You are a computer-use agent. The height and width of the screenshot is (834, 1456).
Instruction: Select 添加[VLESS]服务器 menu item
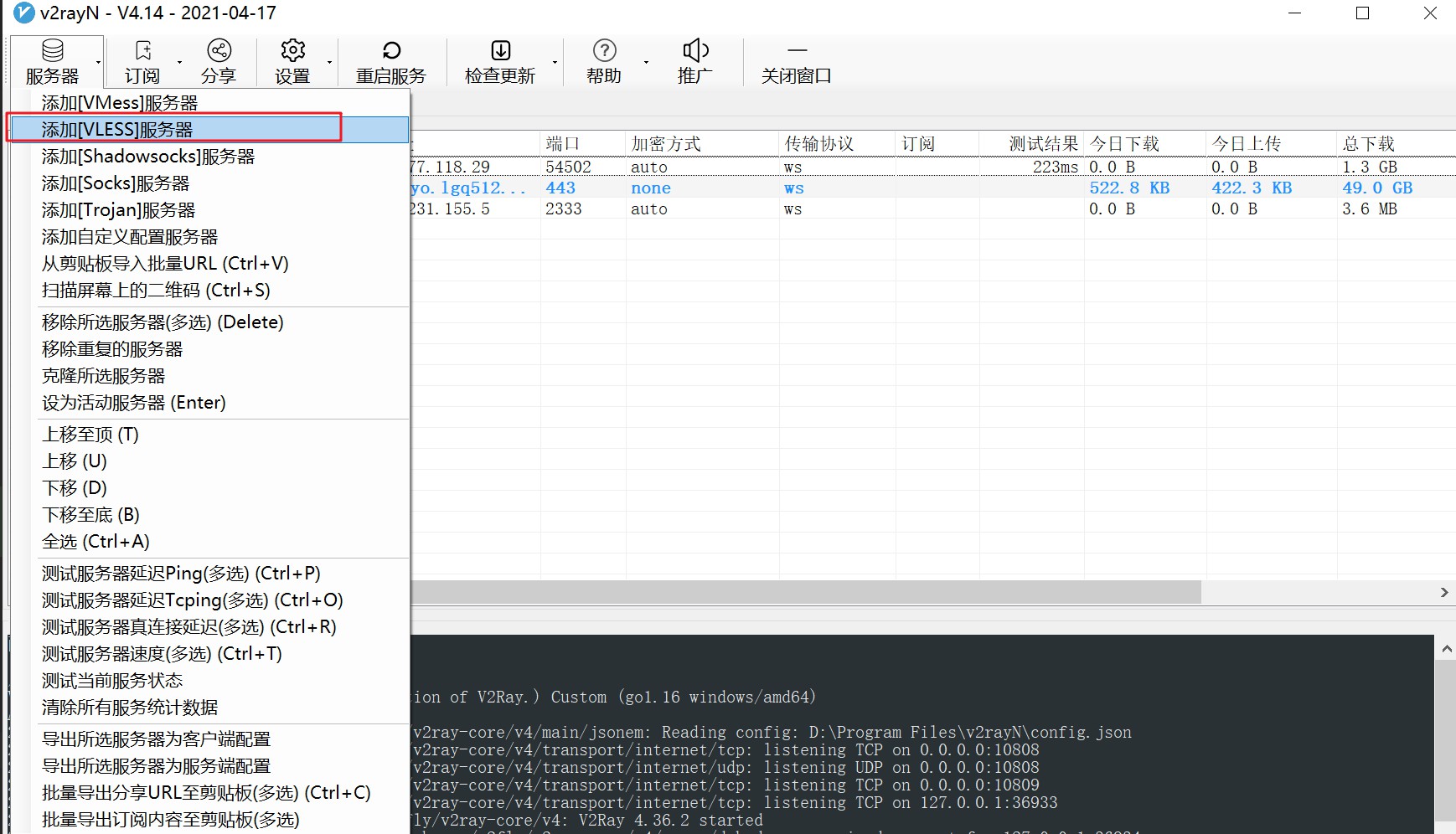(208, 130)
